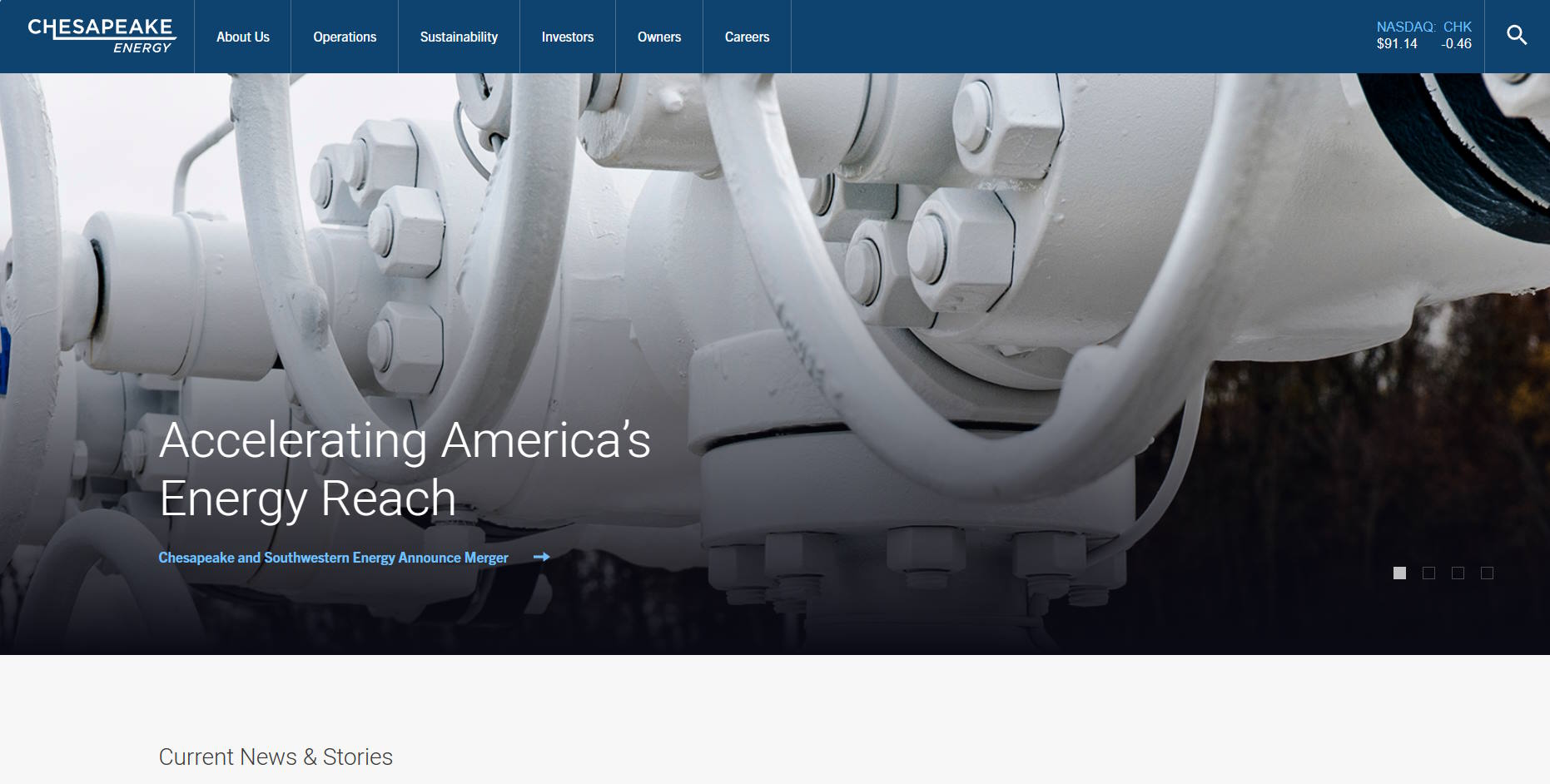Select the second carousel slide indicator
The width and height of the screenshot is (1550, 784).
pos(1429,573)
